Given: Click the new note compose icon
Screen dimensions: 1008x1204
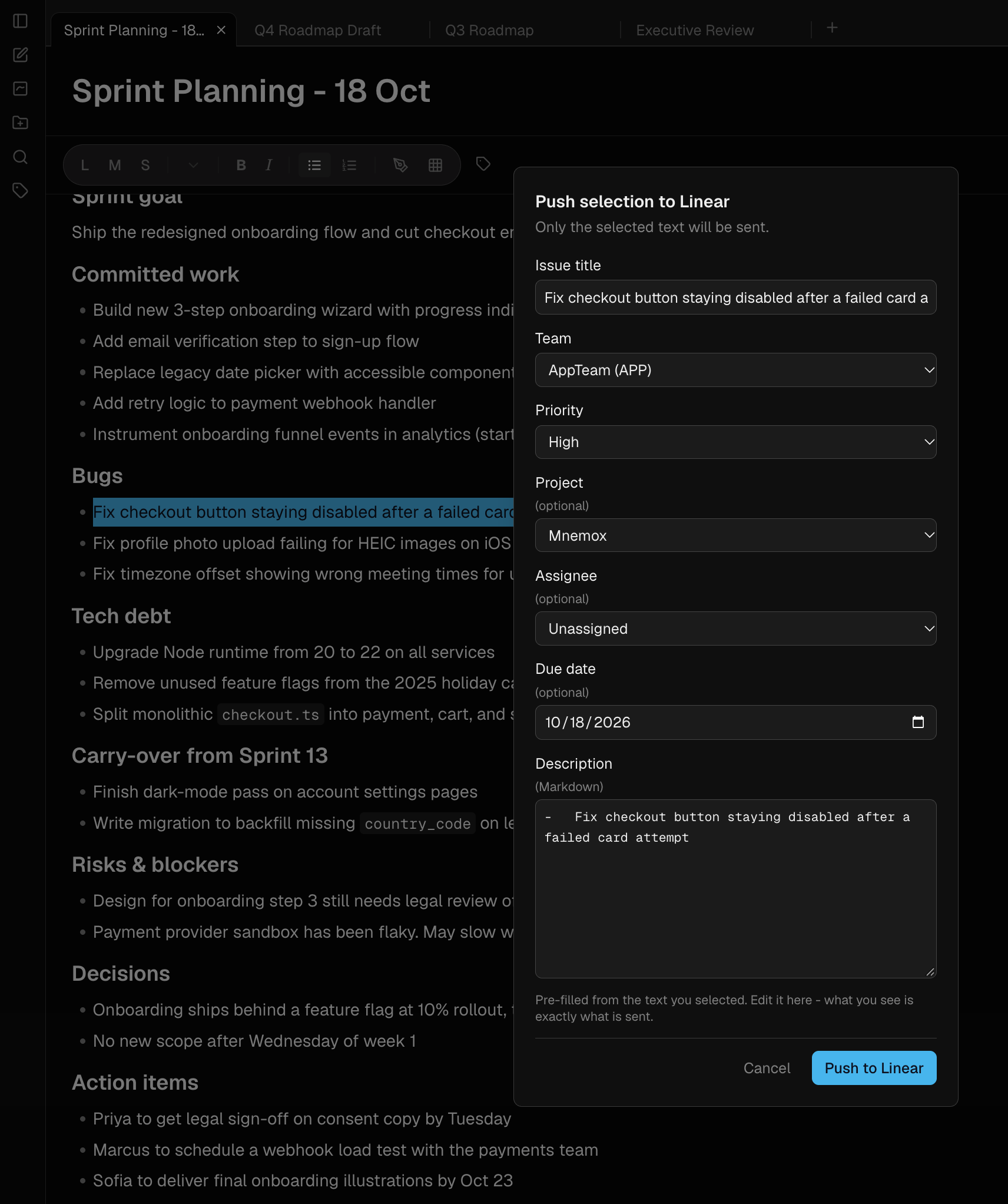Looking at the screenshot, I should pos(21,55).
